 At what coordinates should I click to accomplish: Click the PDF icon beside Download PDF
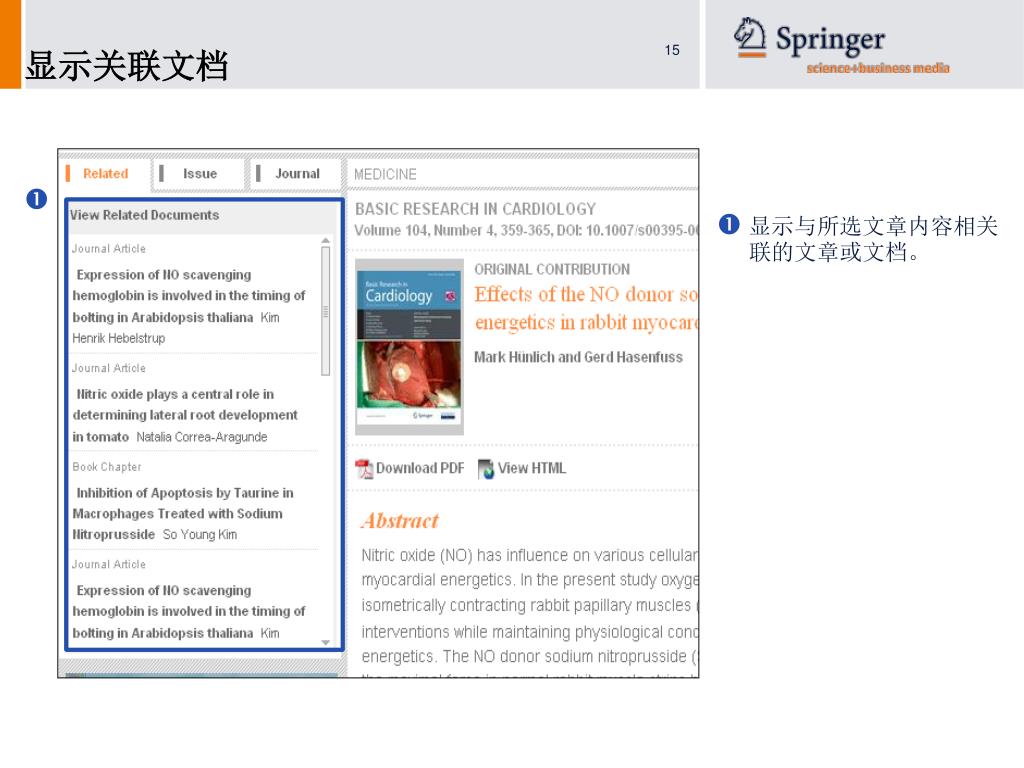click(x=364, y=468)
